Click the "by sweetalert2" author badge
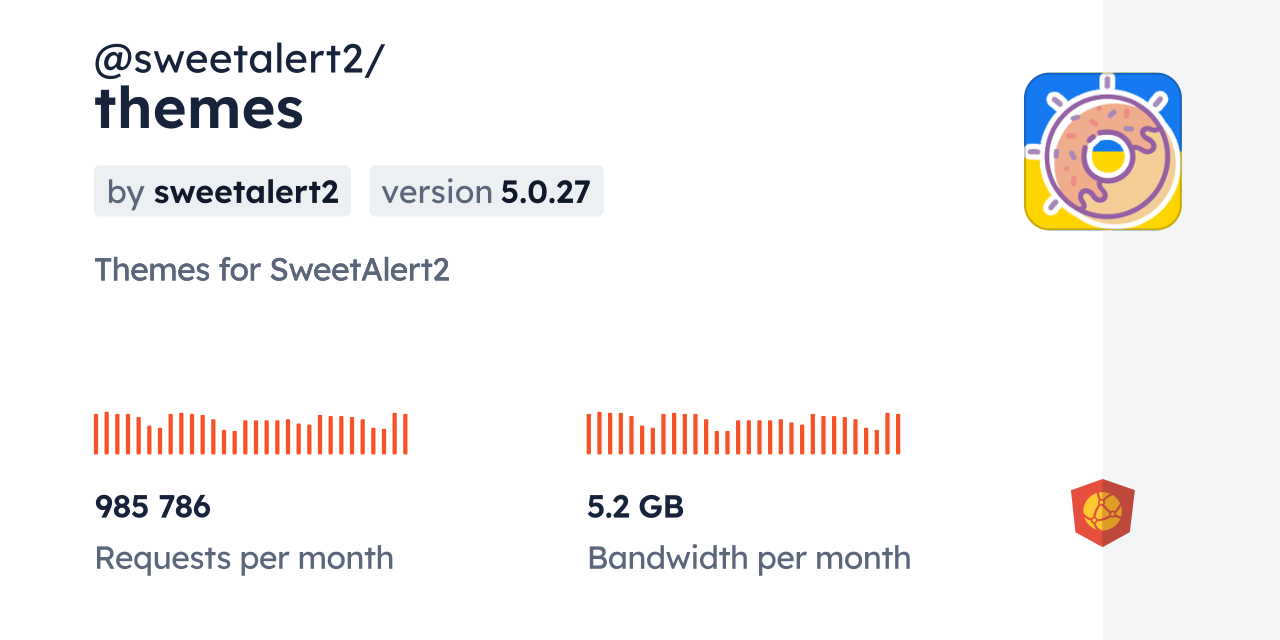 point(222,191)
